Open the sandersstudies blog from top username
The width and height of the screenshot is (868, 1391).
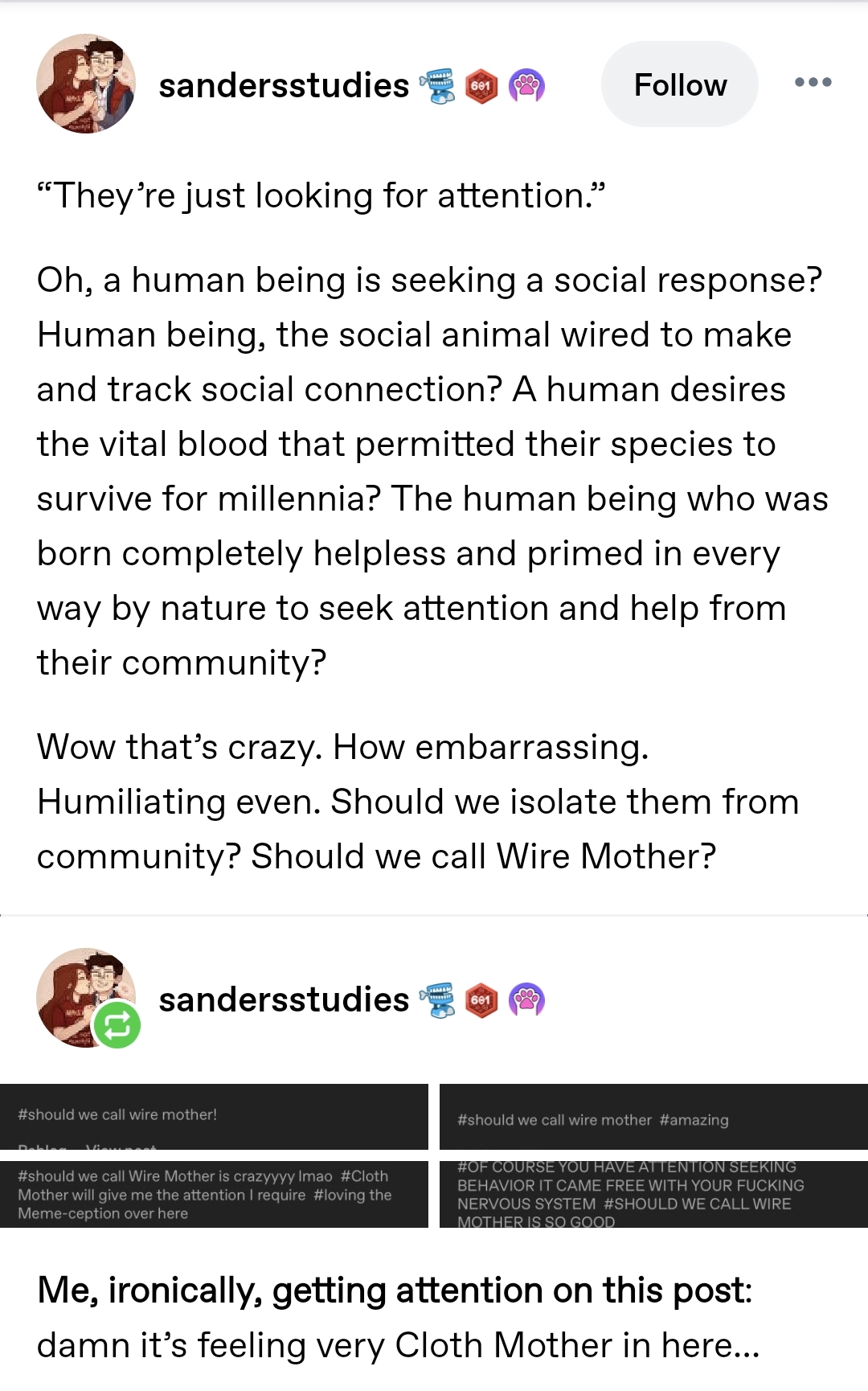pos(284,85)
